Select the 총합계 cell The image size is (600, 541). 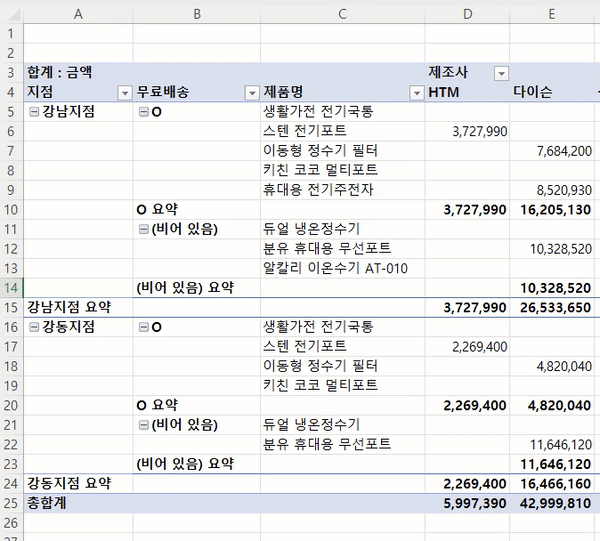(78, 503)
